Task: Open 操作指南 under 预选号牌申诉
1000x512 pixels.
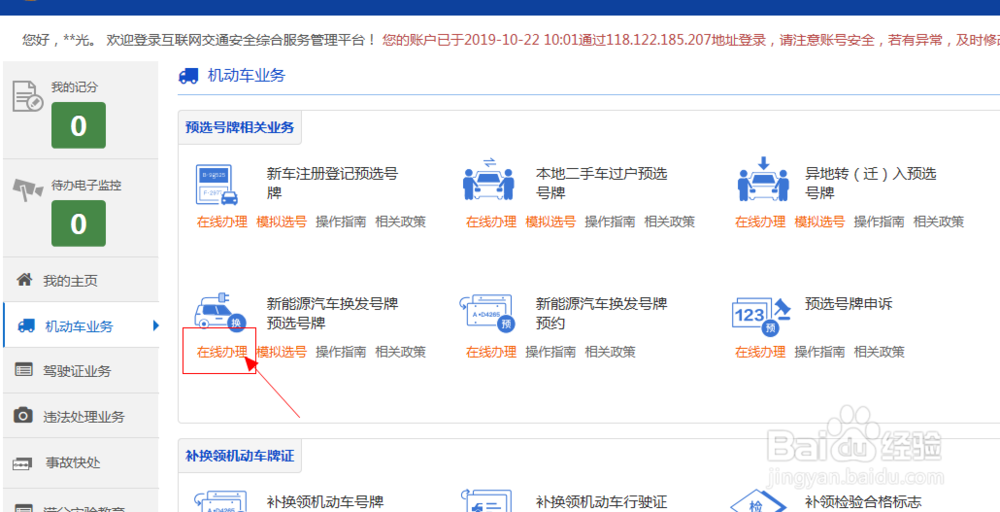Action: pos(820,351)
